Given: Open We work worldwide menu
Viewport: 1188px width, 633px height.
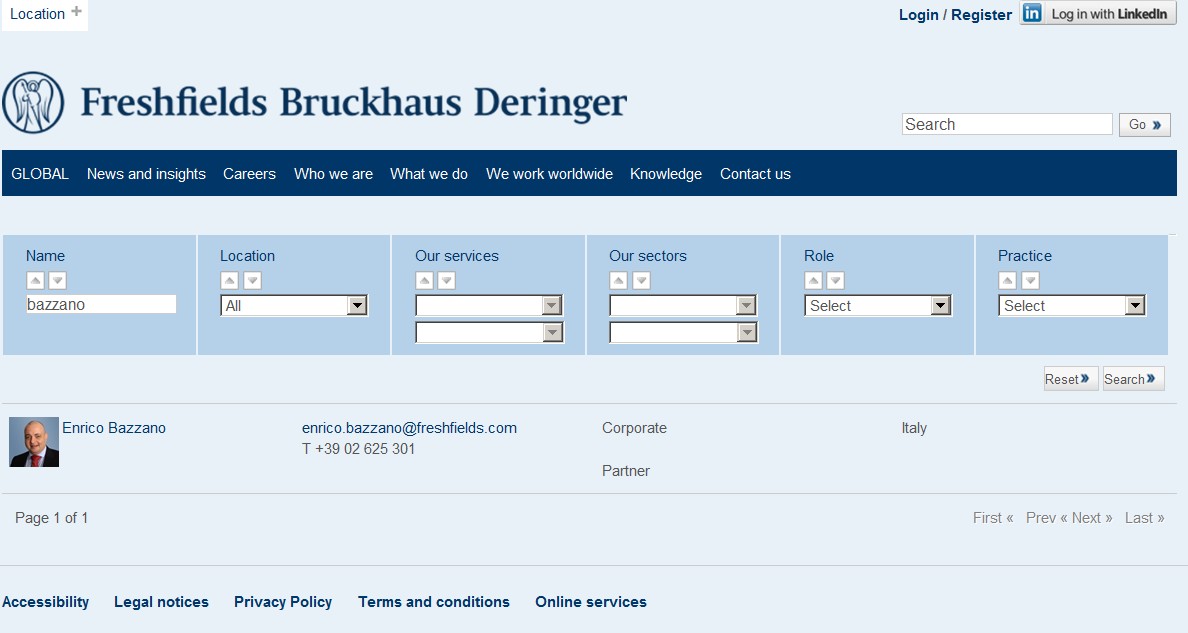Looking at the screenshot, I should tap(549, 174).
